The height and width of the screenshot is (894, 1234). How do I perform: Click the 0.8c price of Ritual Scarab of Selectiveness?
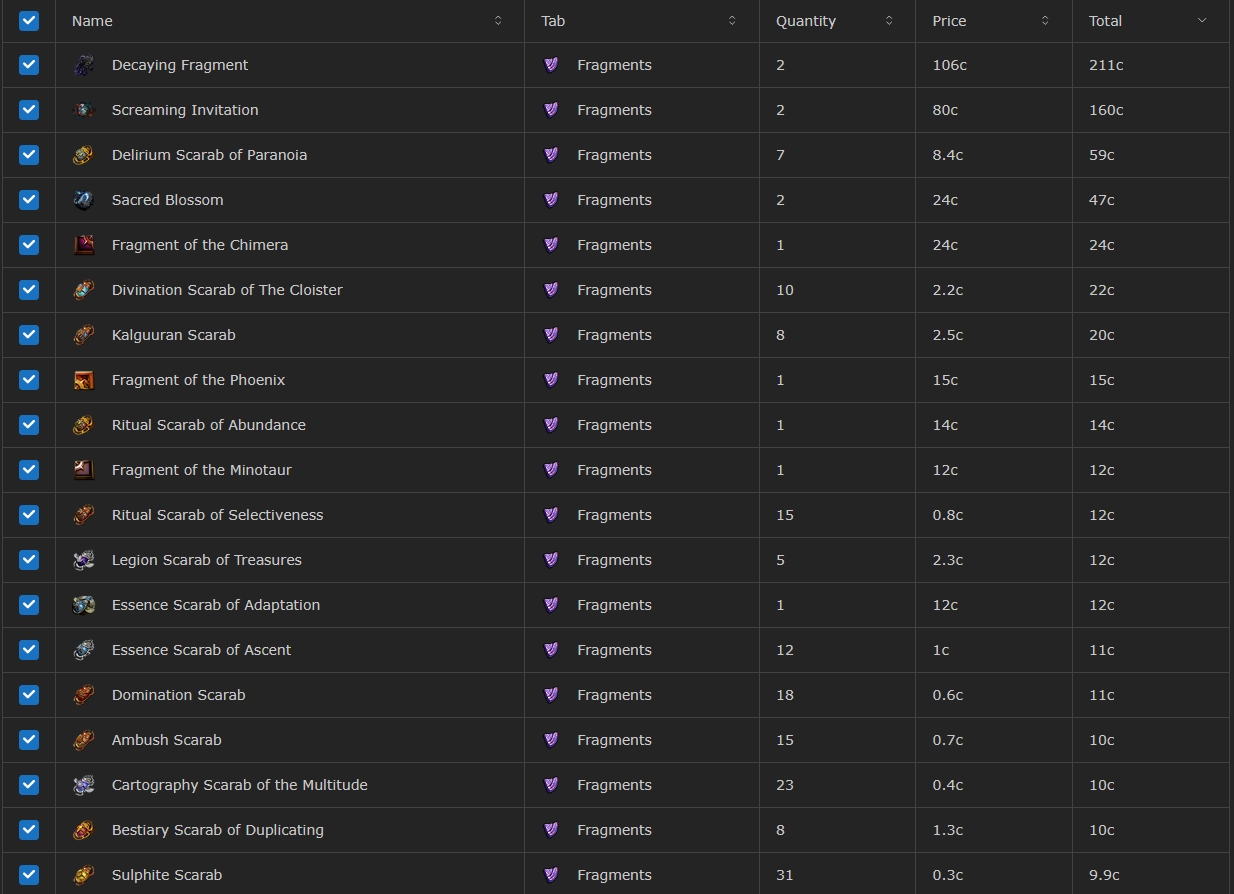click(947, 515)
